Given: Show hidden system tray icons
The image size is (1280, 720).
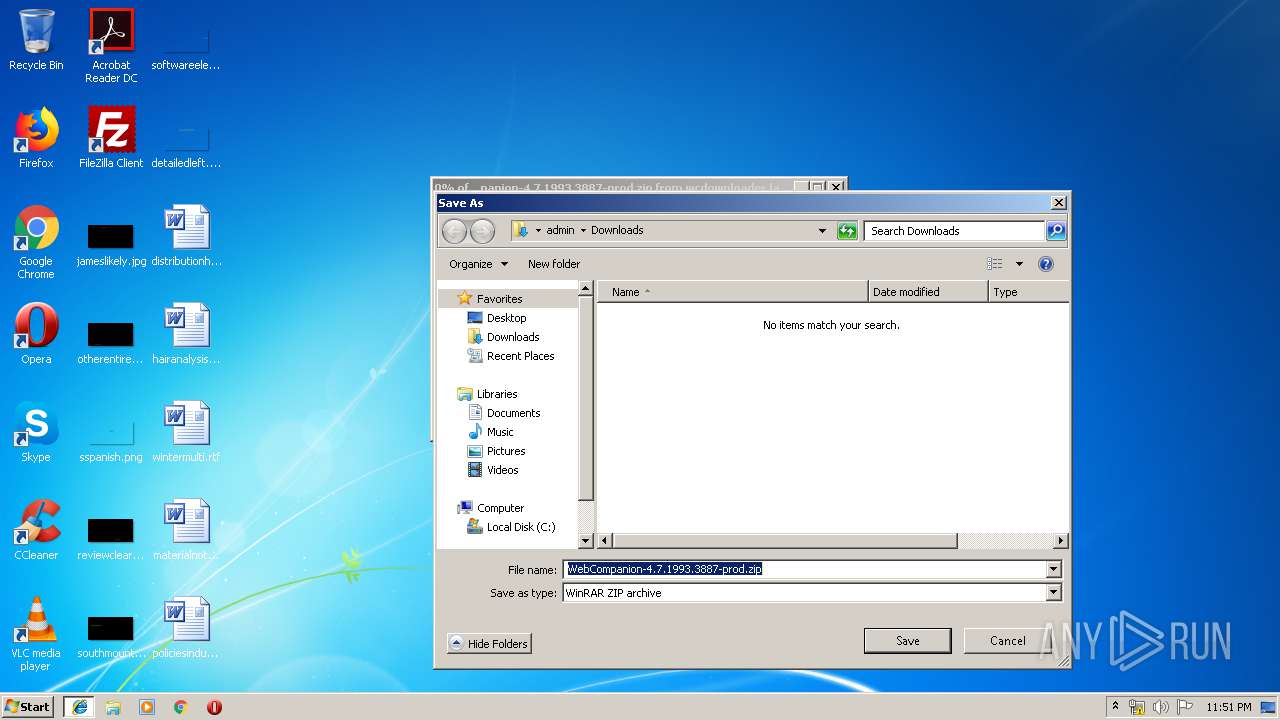Looking at the screenshot, I should pyautogui.click(x=1115, y=707).
